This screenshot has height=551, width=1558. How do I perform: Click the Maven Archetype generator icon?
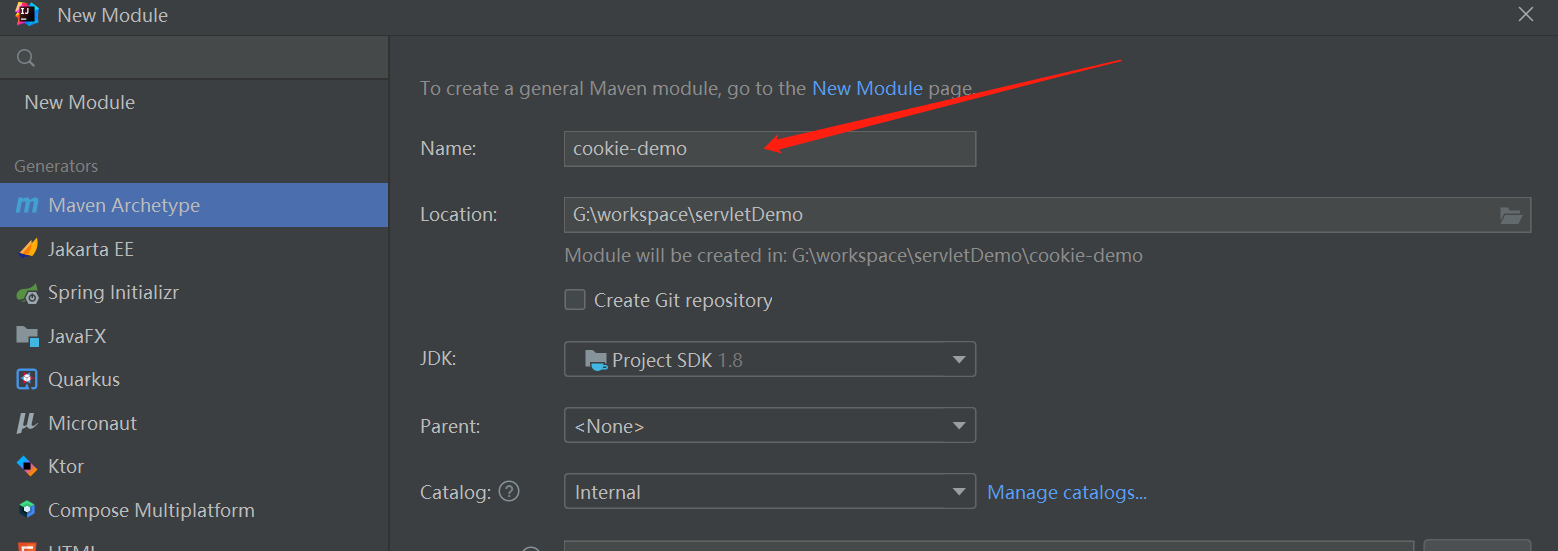(x=27, y=205)
